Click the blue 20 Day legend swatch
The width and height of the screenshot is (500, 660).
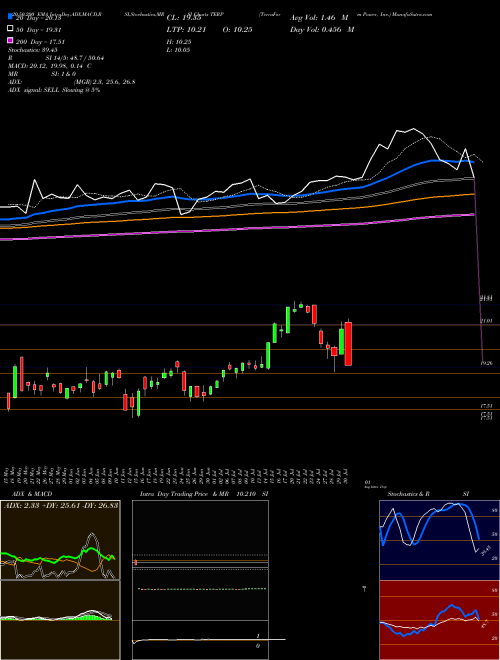10,17
